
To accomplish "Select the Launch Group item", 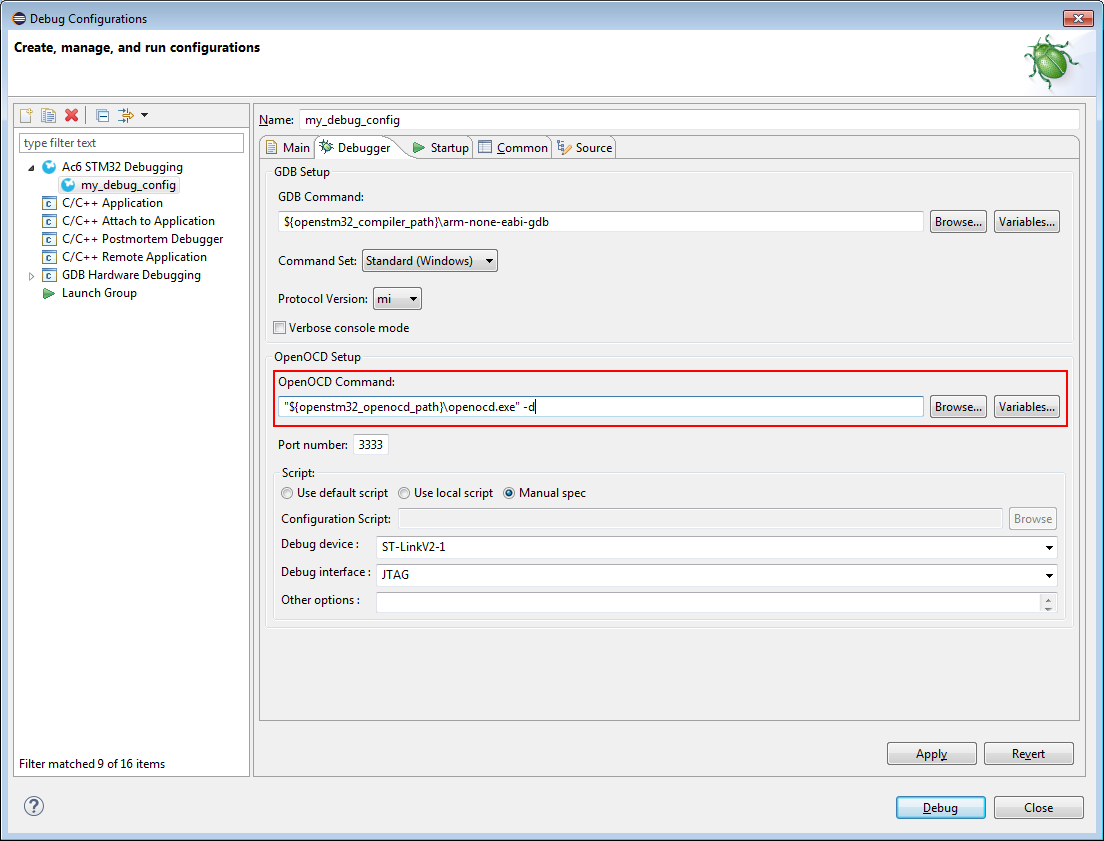I will click(99, 293).
